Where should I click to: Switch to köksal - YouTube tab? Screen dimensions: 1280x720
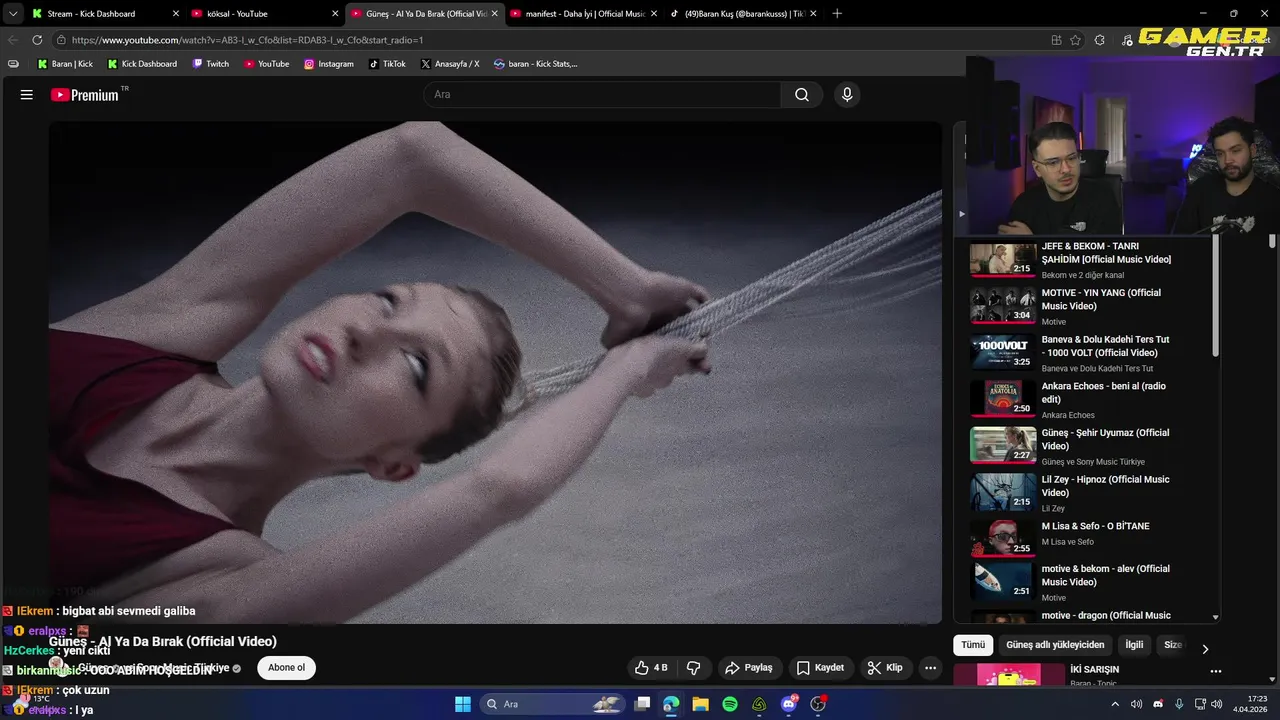264,14
